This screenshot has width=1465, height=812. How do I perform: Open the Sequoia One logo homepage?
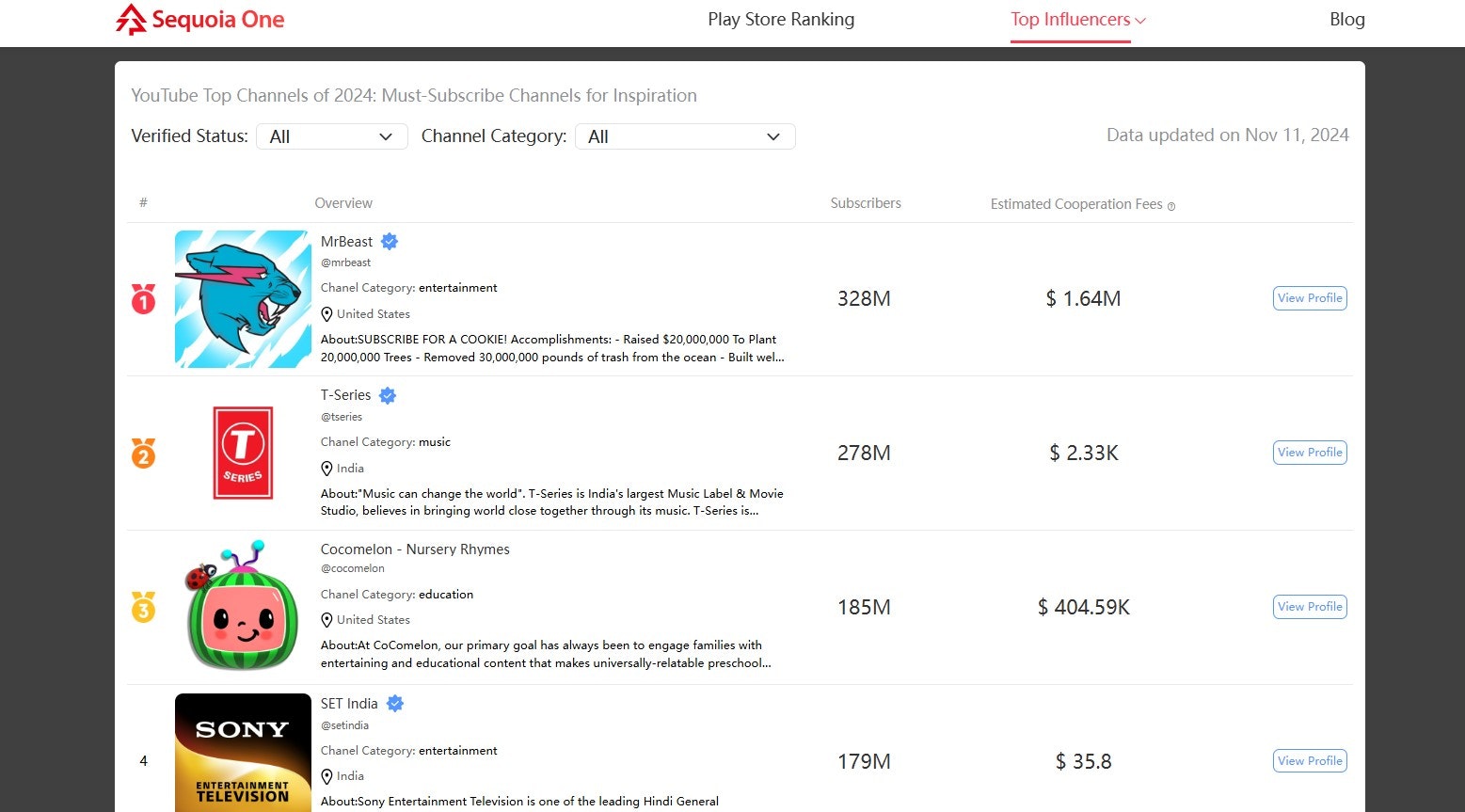[x=199, y=20]
